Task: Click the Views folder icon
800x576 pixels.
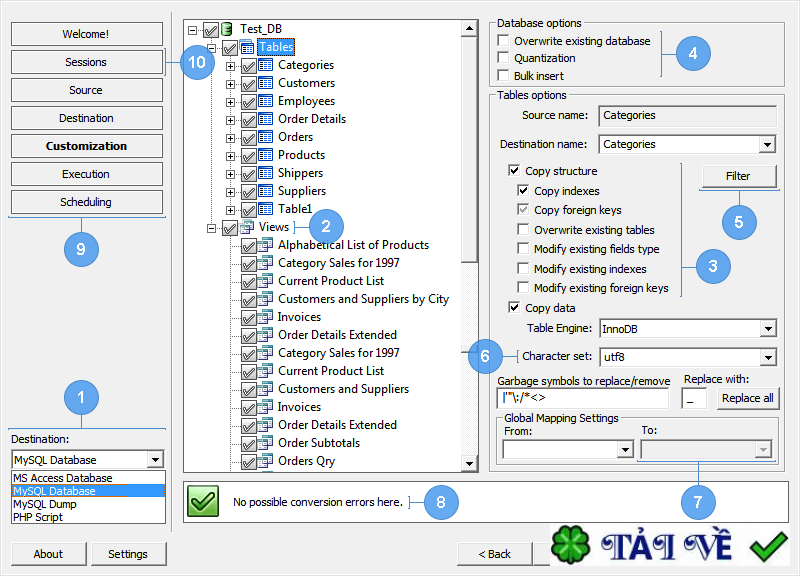Action: coord(246,227)
